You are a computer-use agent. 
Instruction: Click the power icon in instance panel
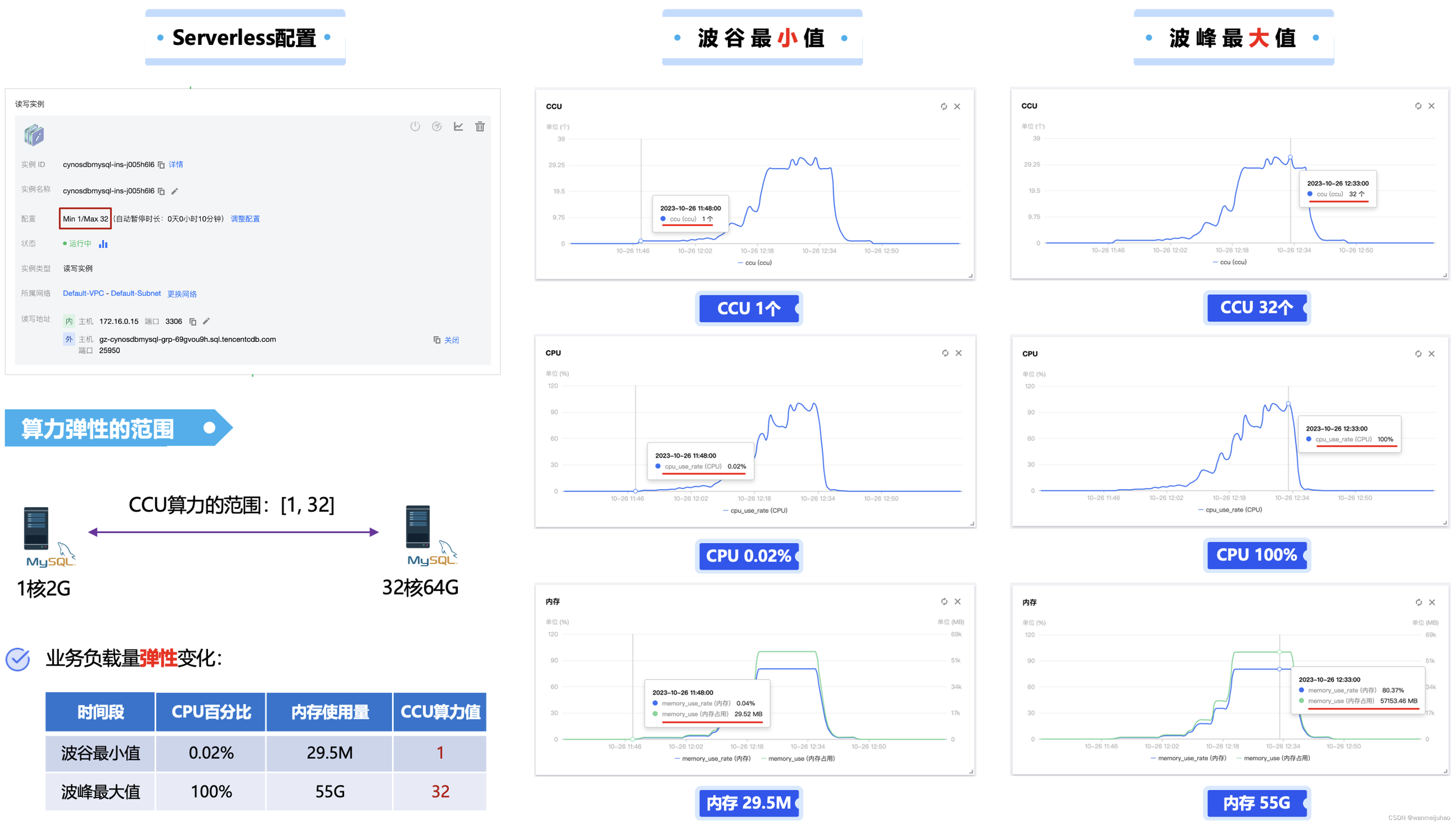point(415,126)
